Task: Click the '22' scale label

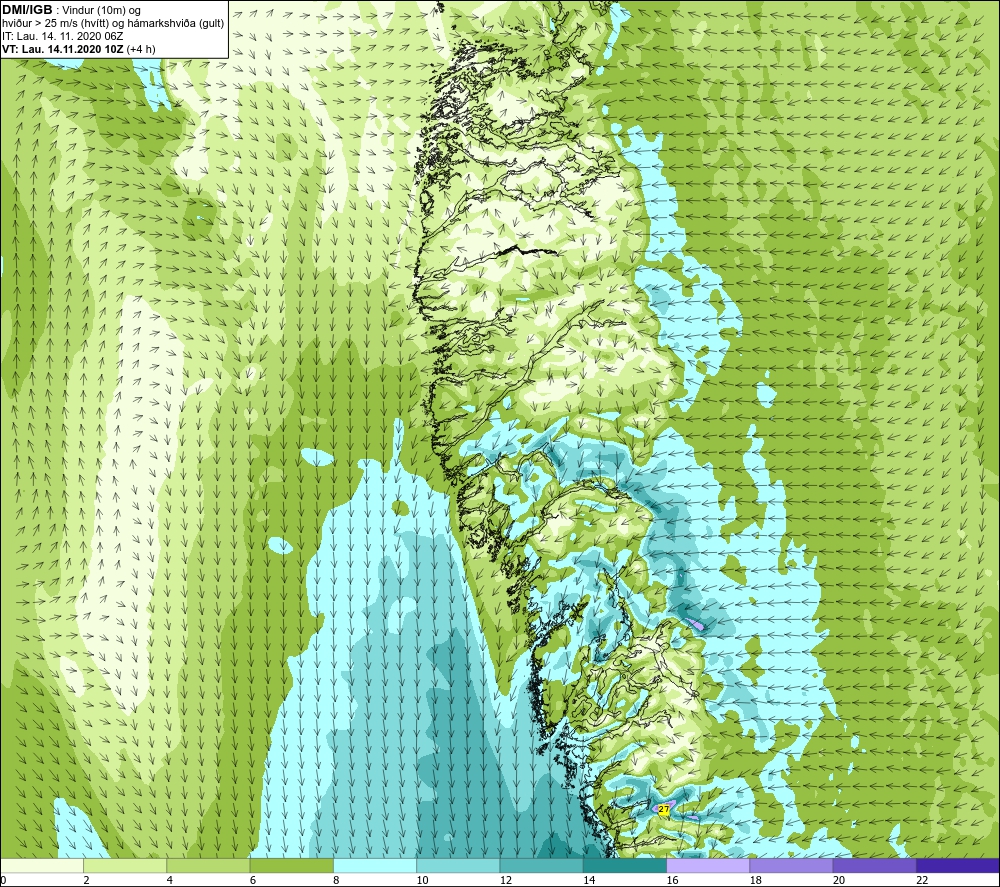Action: coord(922,881)
